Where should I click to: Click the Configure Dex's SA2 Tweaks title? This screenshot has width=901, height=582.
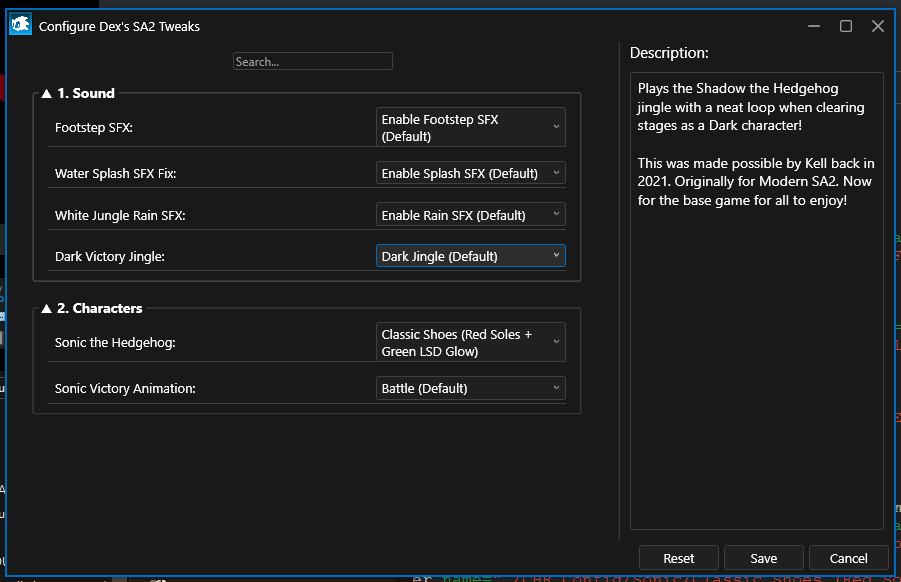tap(119, 26)
